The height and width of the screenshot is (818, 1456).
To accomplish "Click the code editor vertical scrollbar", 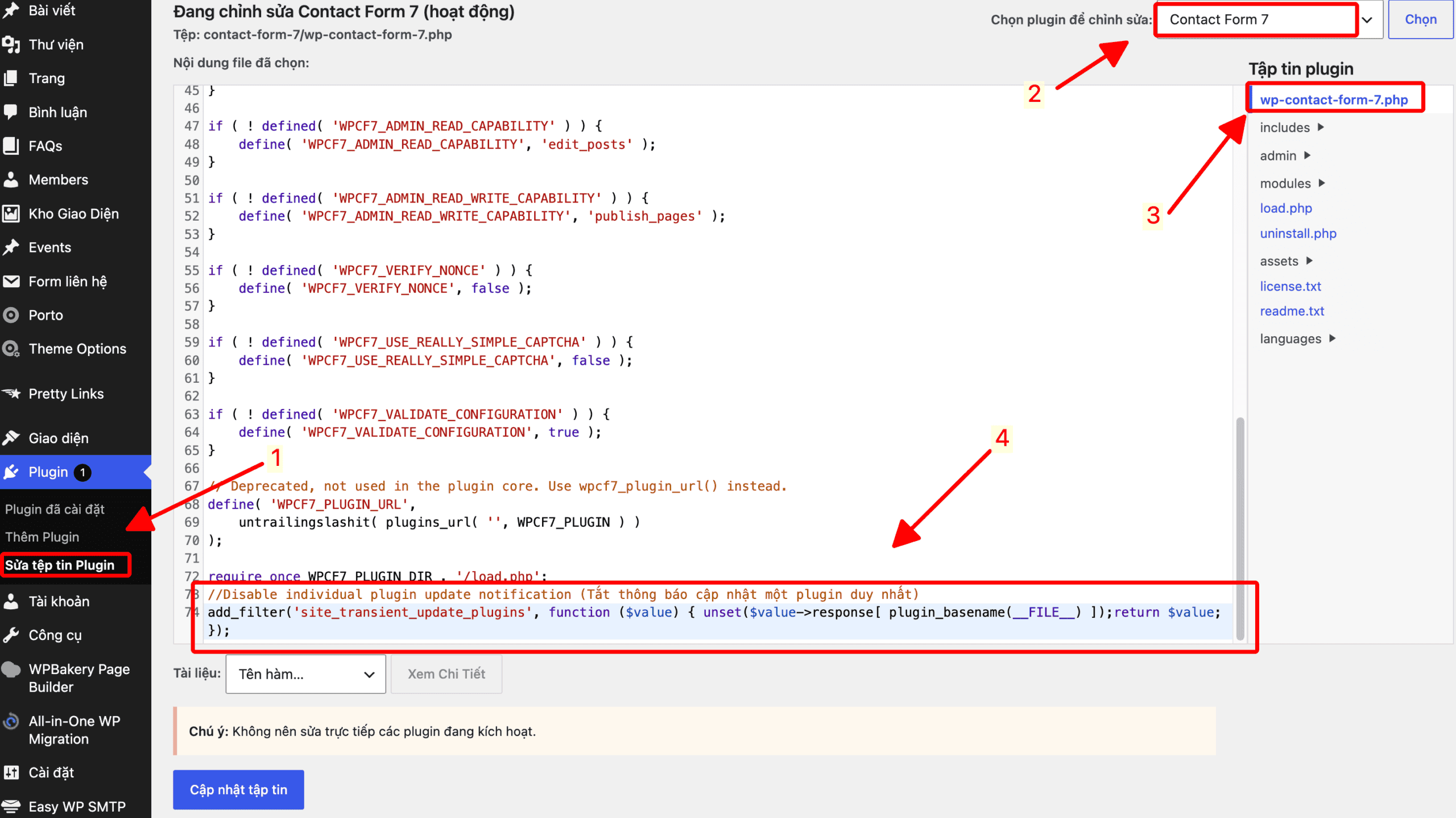I will [1240, 528].
